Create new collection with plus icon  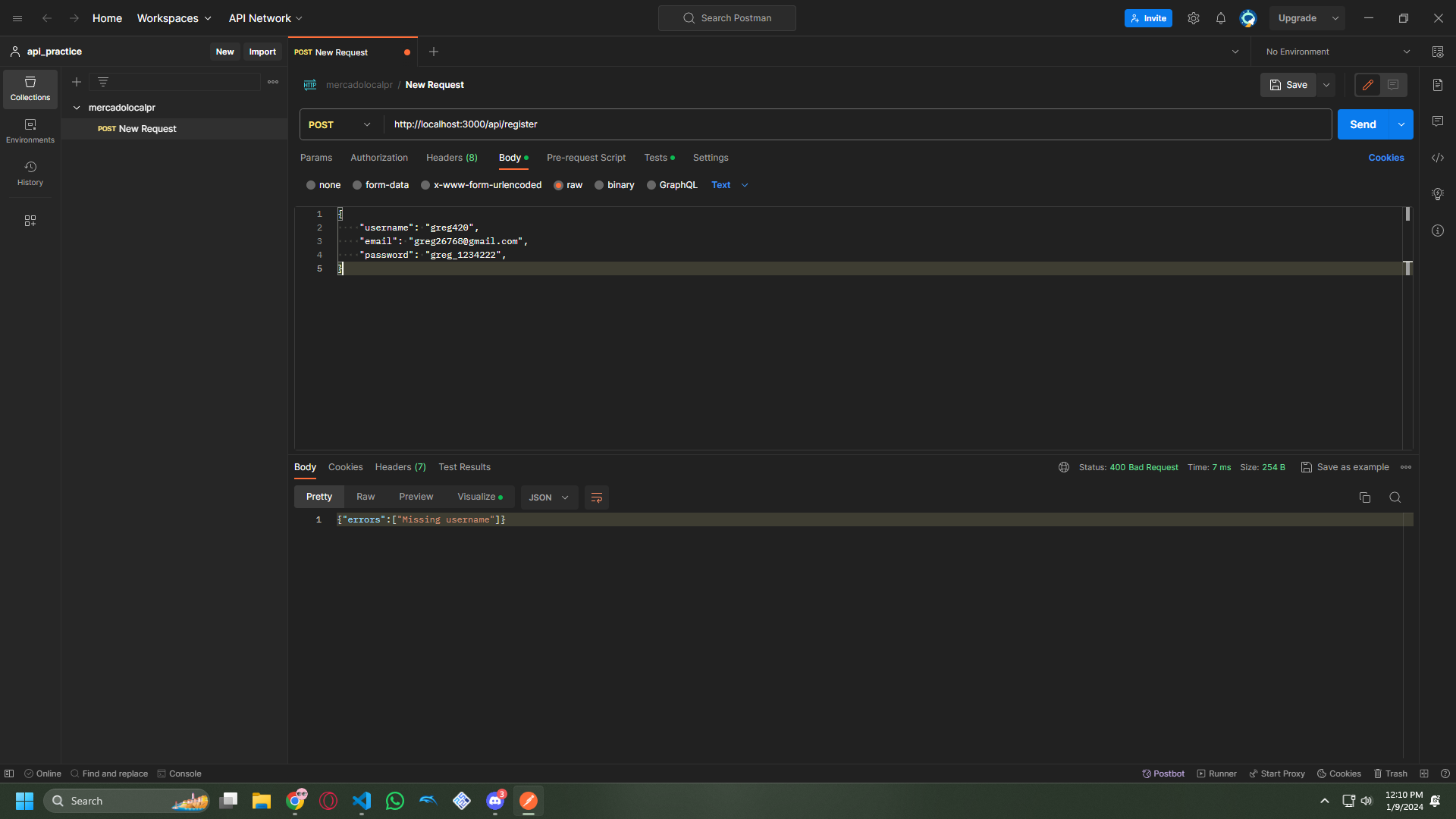pos(77,82)
